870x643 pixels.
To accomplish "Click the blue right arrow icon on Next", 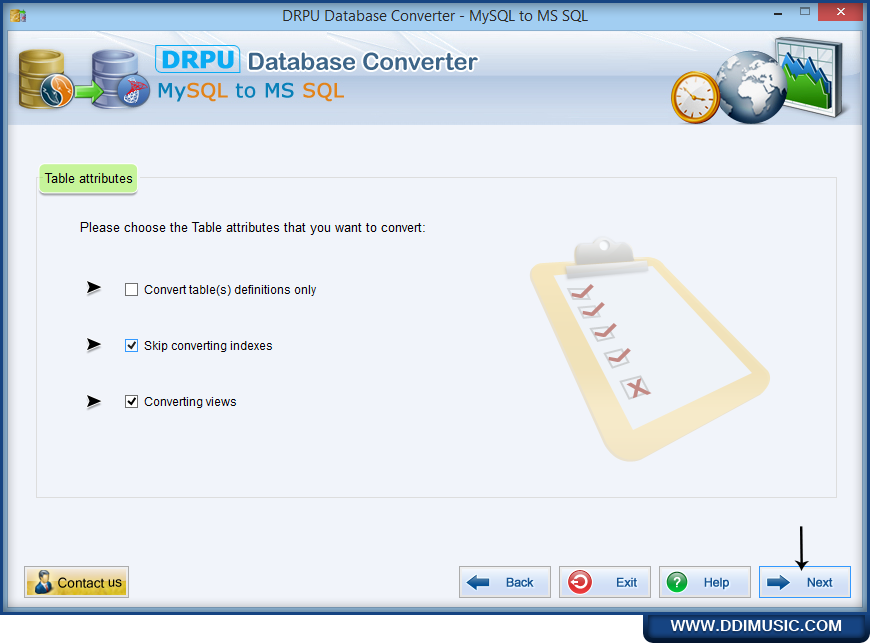I will pos(778,583).
